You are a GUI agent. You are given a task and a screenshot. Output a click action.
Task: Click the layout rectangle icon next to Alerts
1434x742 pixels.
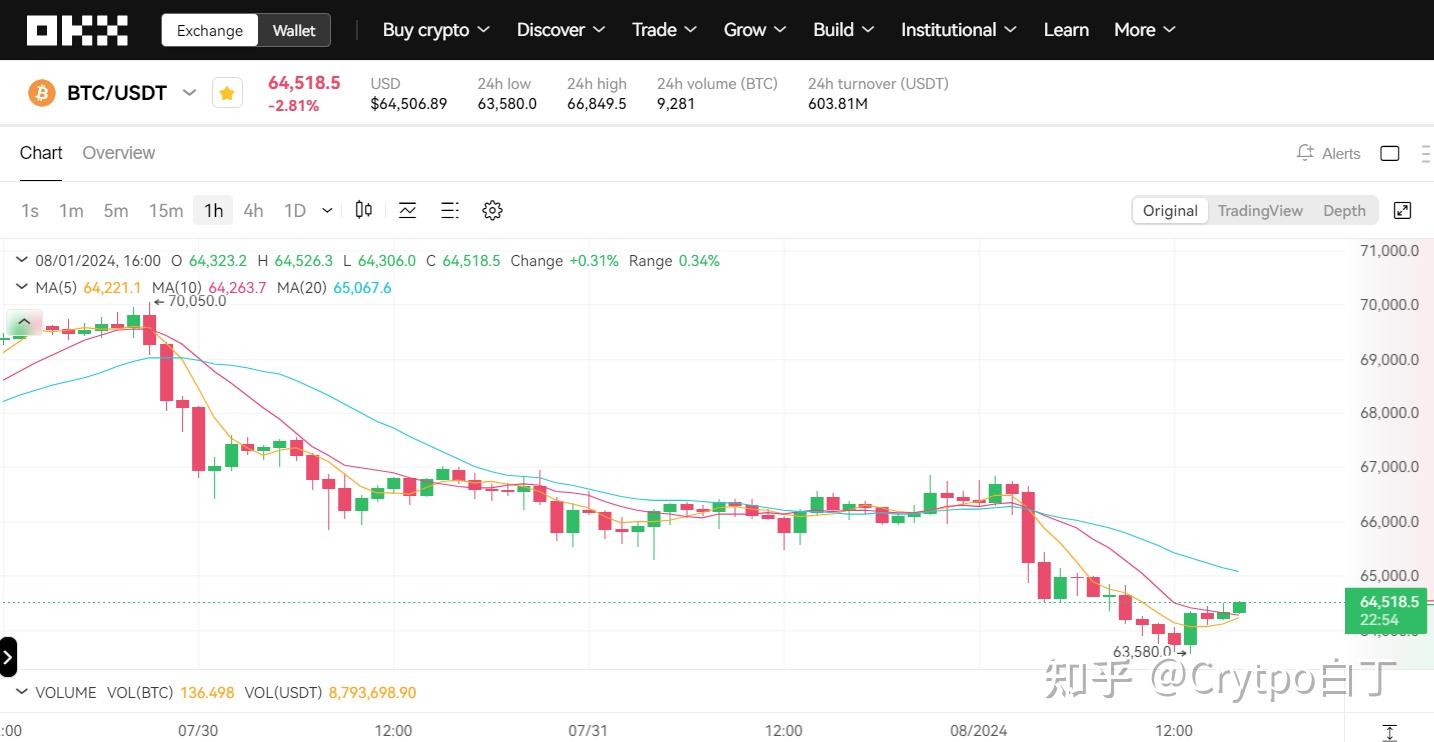click(1390, 153)
